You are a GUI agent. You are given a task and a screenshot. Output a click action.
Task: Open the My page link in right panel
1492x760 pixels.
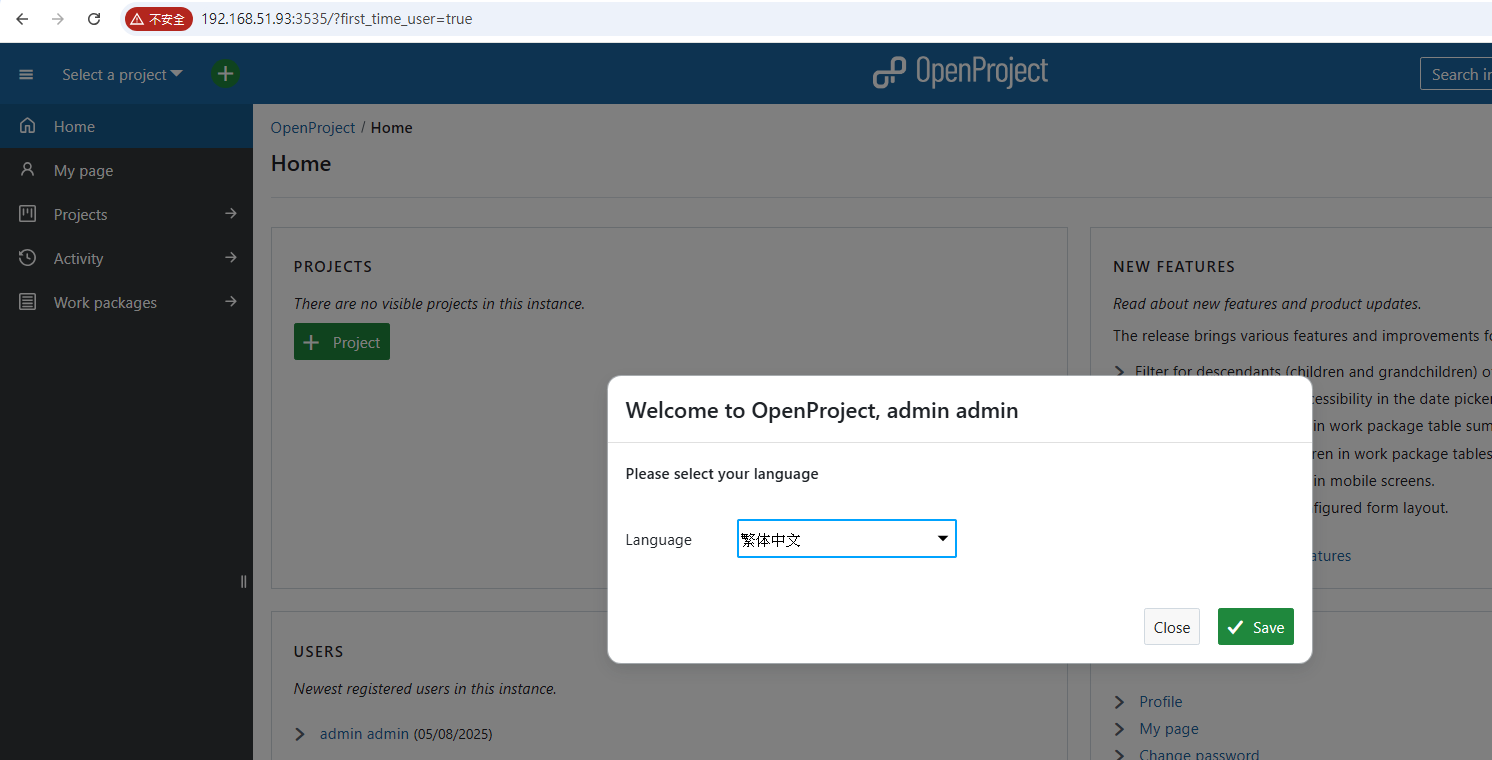(1168, 729)
